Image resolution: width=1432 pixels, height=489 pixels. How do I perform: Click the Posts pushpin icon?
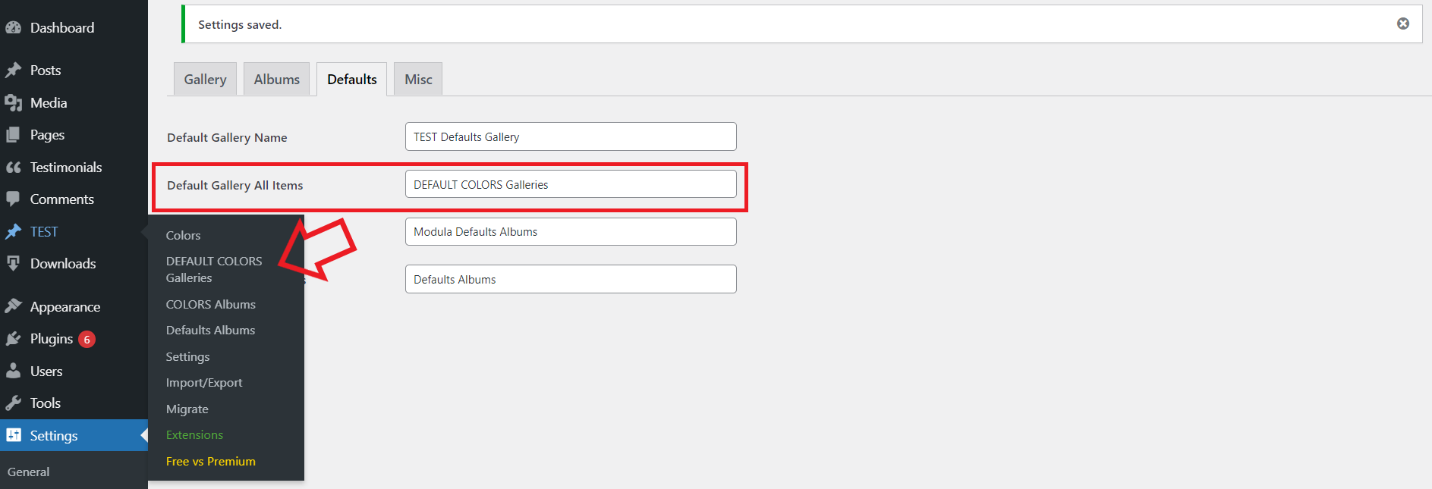(13, 70)
